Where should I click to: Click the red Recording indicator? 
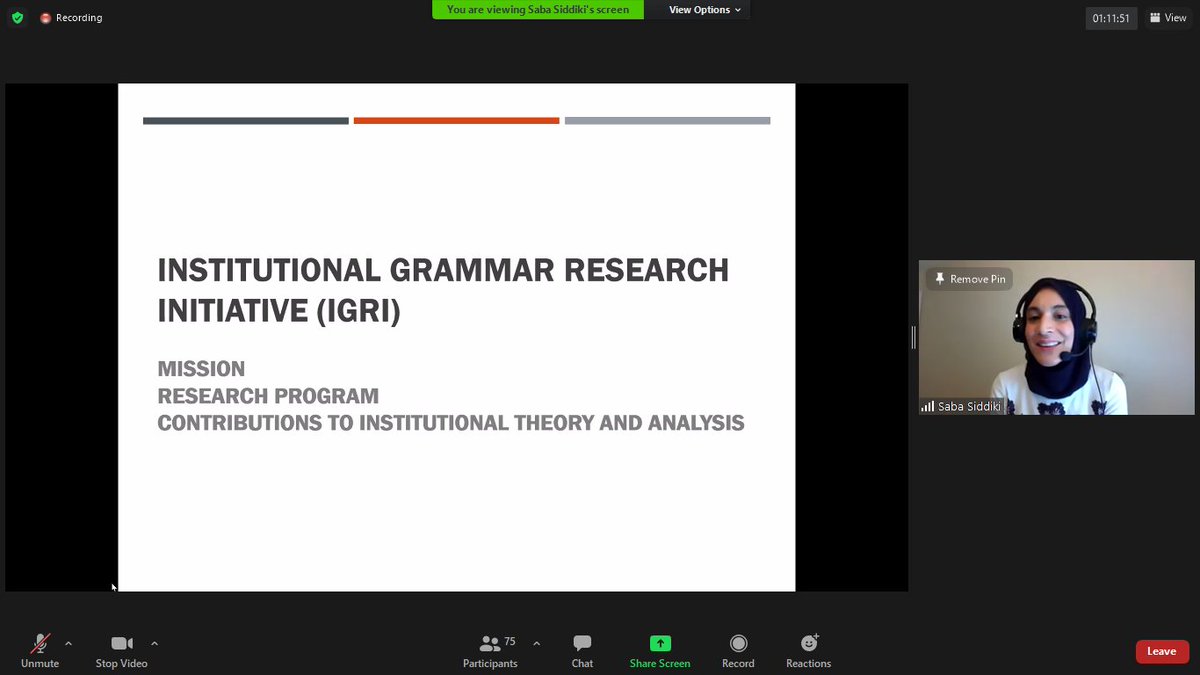(71, 18)
